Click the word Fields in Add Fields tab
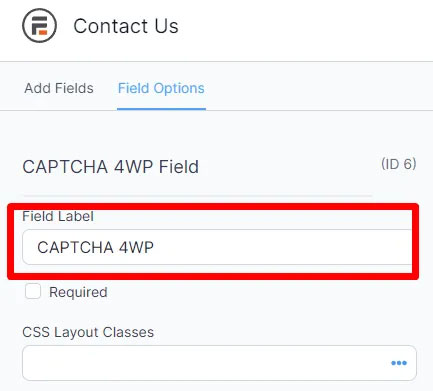This screenshot has height=391, width=433. 74,88
